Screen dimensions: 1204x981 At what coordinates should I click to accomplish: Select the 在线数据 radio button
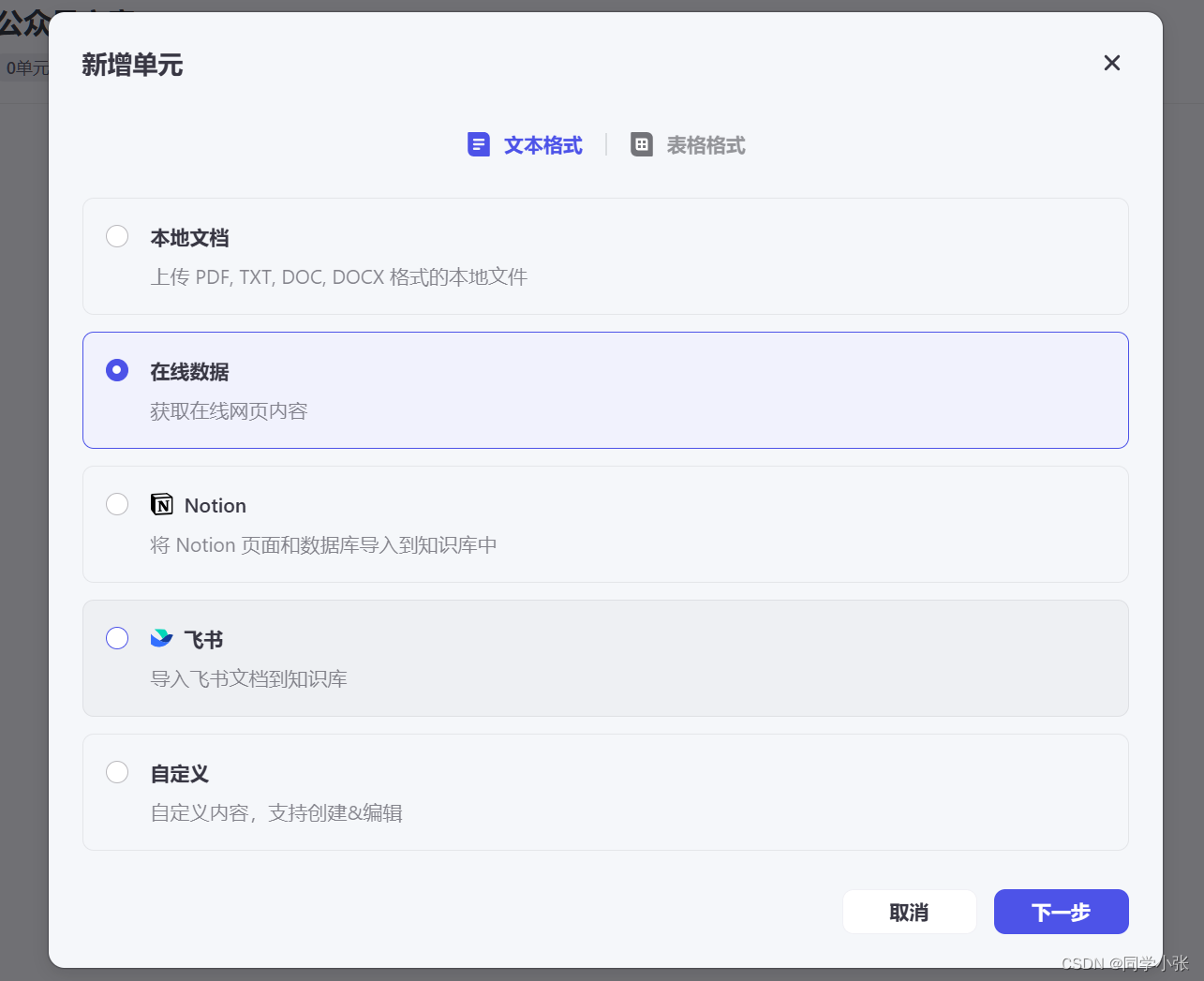tap(117, 370)
